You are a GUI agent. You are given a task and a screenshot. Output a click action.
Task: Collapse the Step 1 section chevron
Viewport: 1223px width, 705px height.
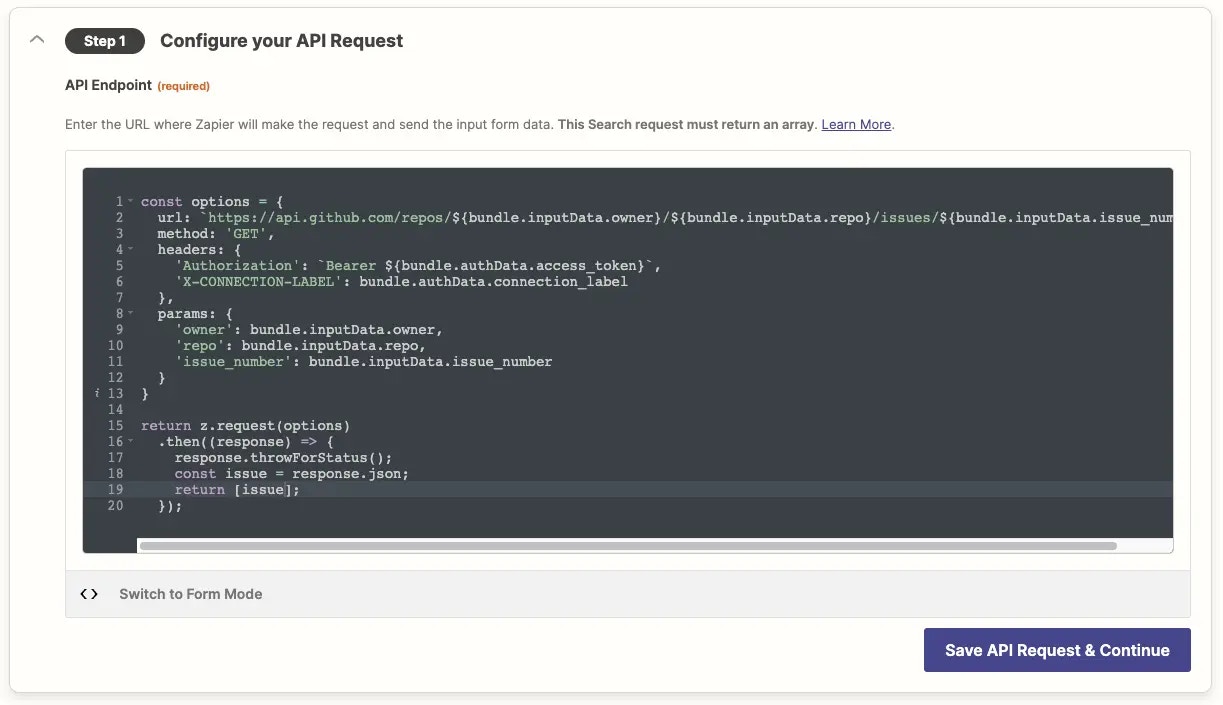click(37, 40)
